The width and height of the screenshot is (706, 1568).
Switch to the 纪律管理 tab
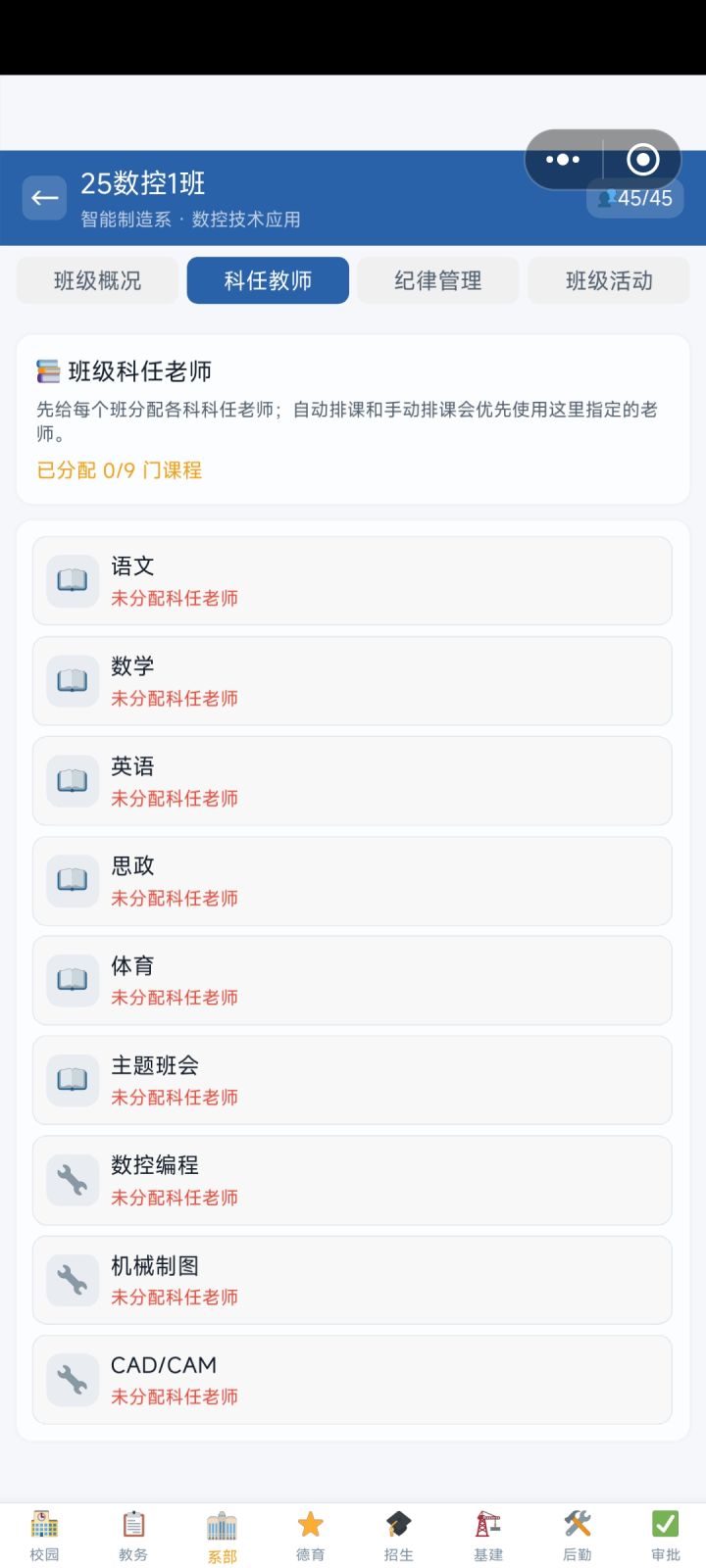pos(438,280)
